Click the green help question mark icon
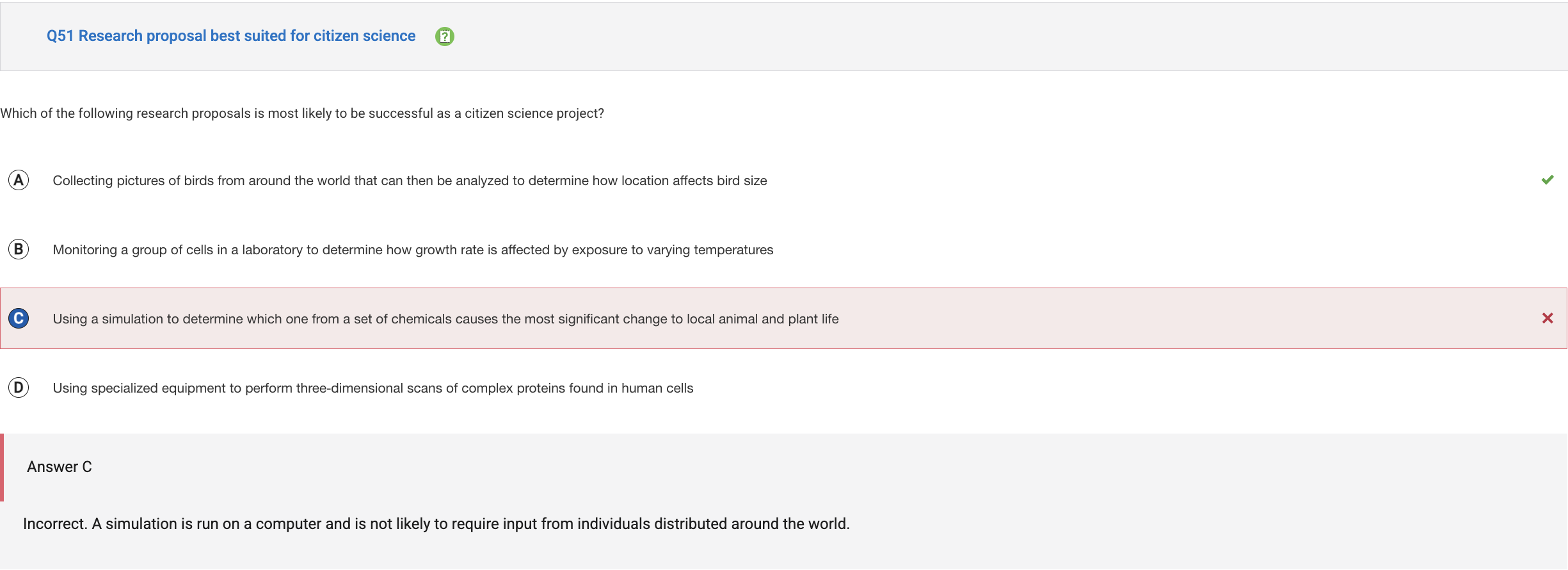This screenshot has width=1568, height=570. (444, 37)
